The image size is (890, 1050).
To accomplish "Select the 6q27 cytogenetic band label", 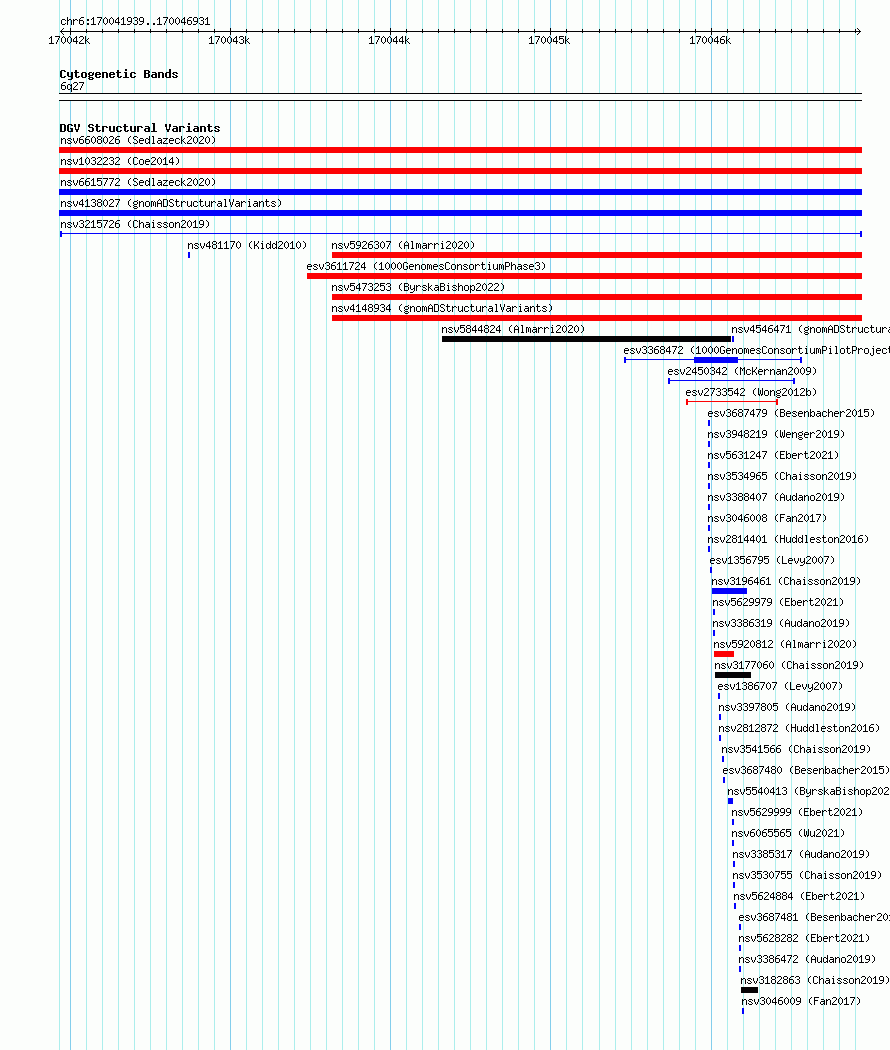I will (x=72, y=86).
